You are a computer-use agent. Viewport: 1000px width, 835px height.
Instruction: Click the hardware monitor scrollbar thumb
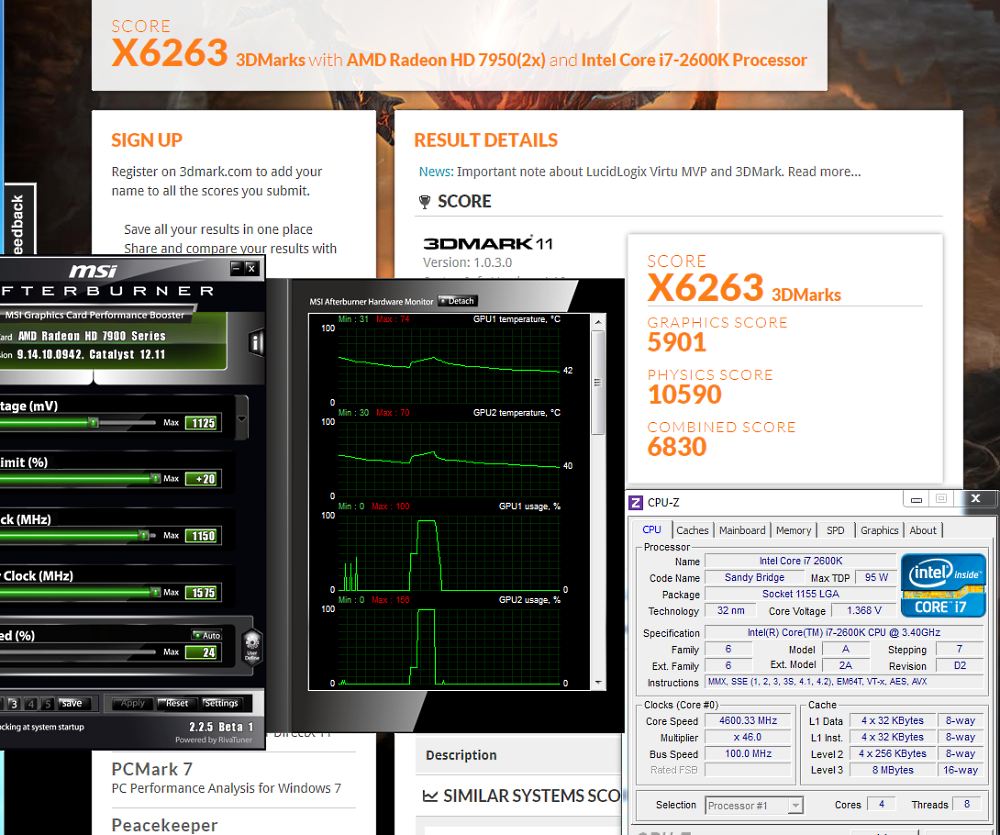[x=598, y=383]
